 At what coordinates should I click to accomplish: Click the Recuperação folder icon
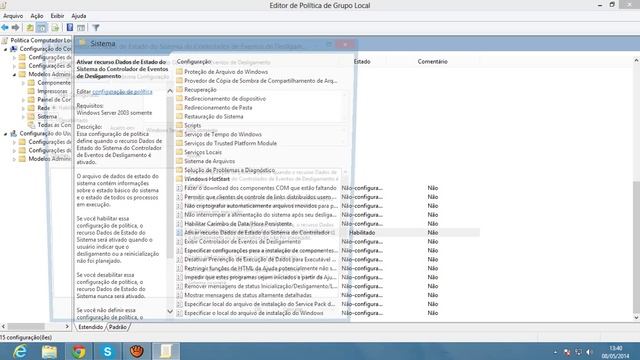point(179,89)
